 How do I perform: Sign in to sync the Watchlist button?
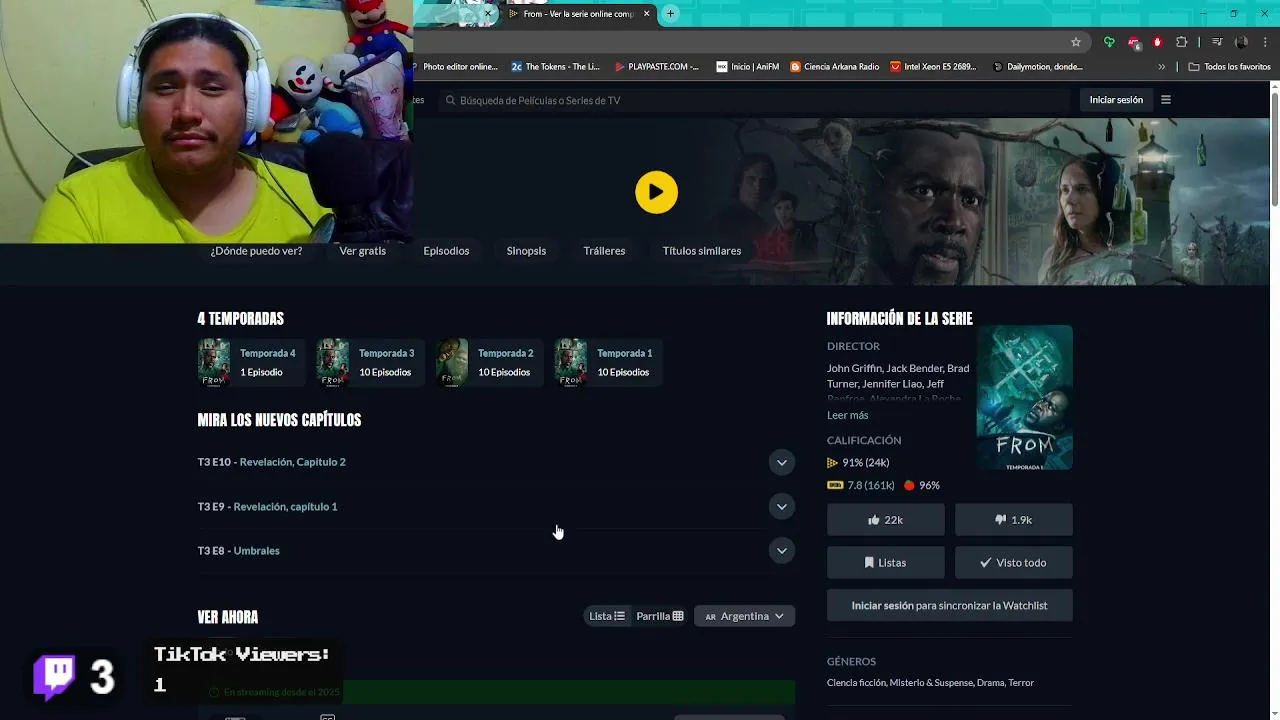[949, 606]
